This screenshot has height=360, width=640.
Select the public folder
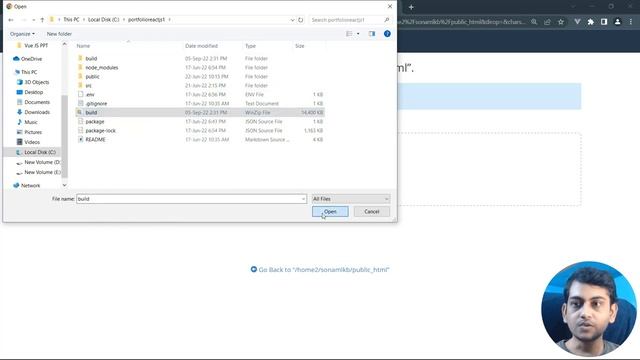(200, 76)
